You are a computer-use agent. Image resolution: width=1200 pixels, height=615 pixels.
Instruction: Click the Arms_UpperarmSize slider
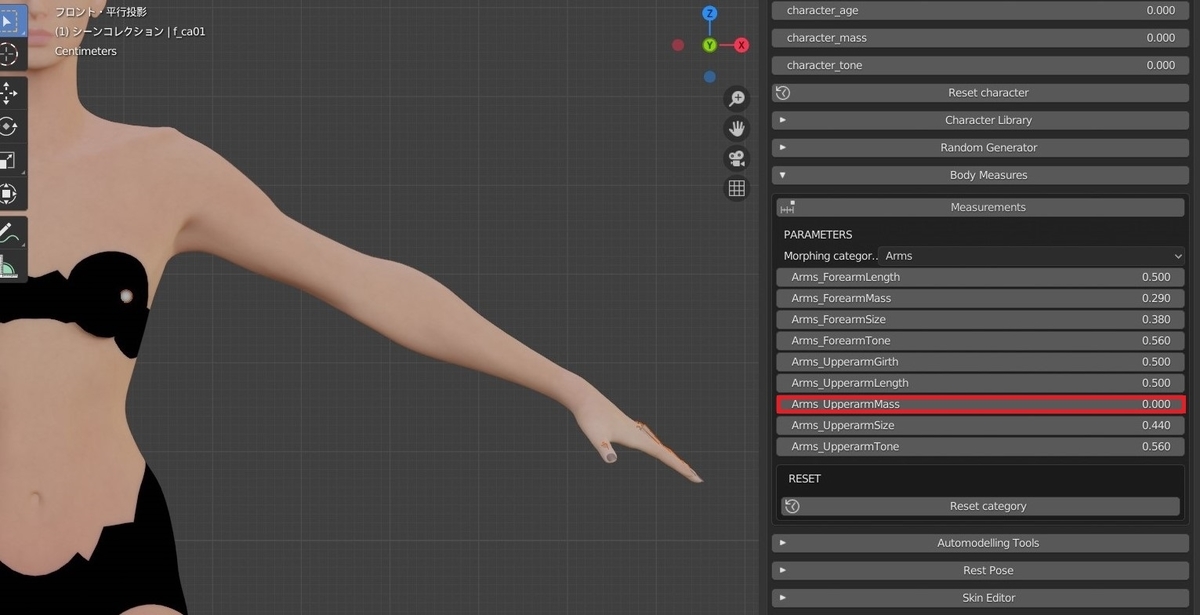tap(980, 425)
